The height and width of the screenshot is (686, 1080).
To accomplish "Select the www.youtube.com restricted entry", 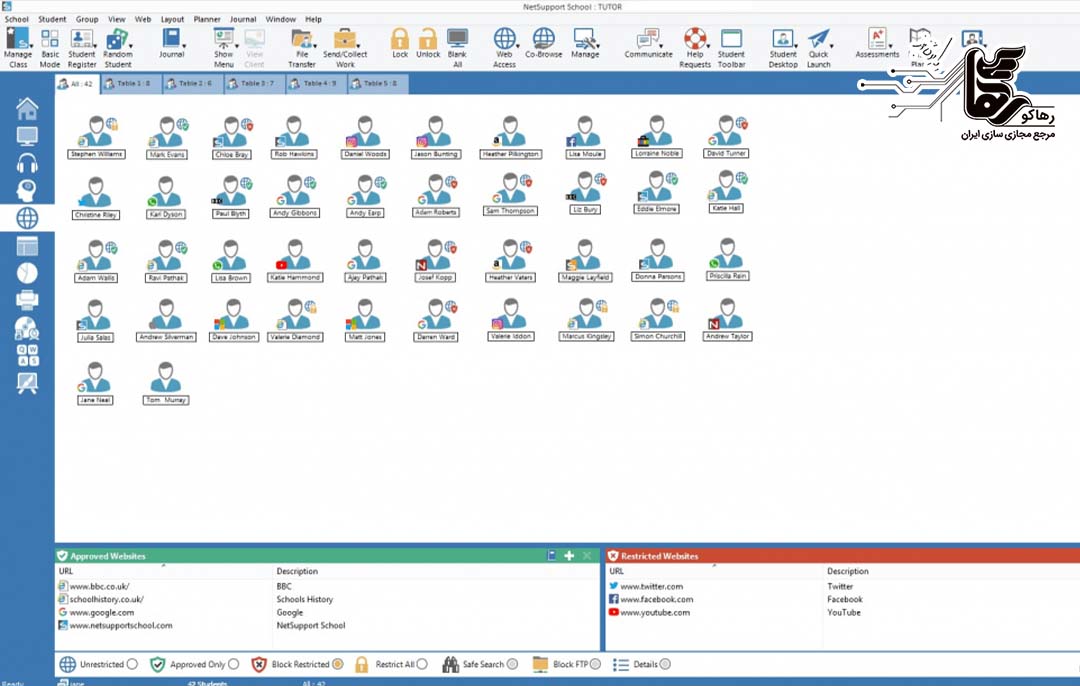I will click(654, 612).
